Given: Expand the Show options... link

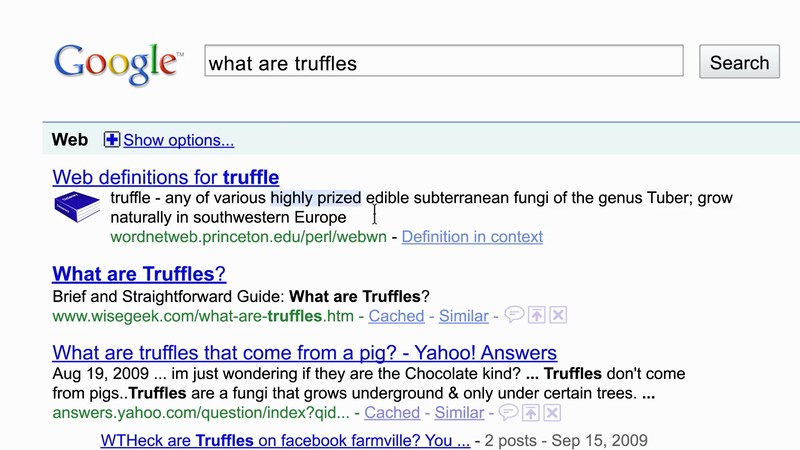Looking at the screenshot, I should click(178, 141).
